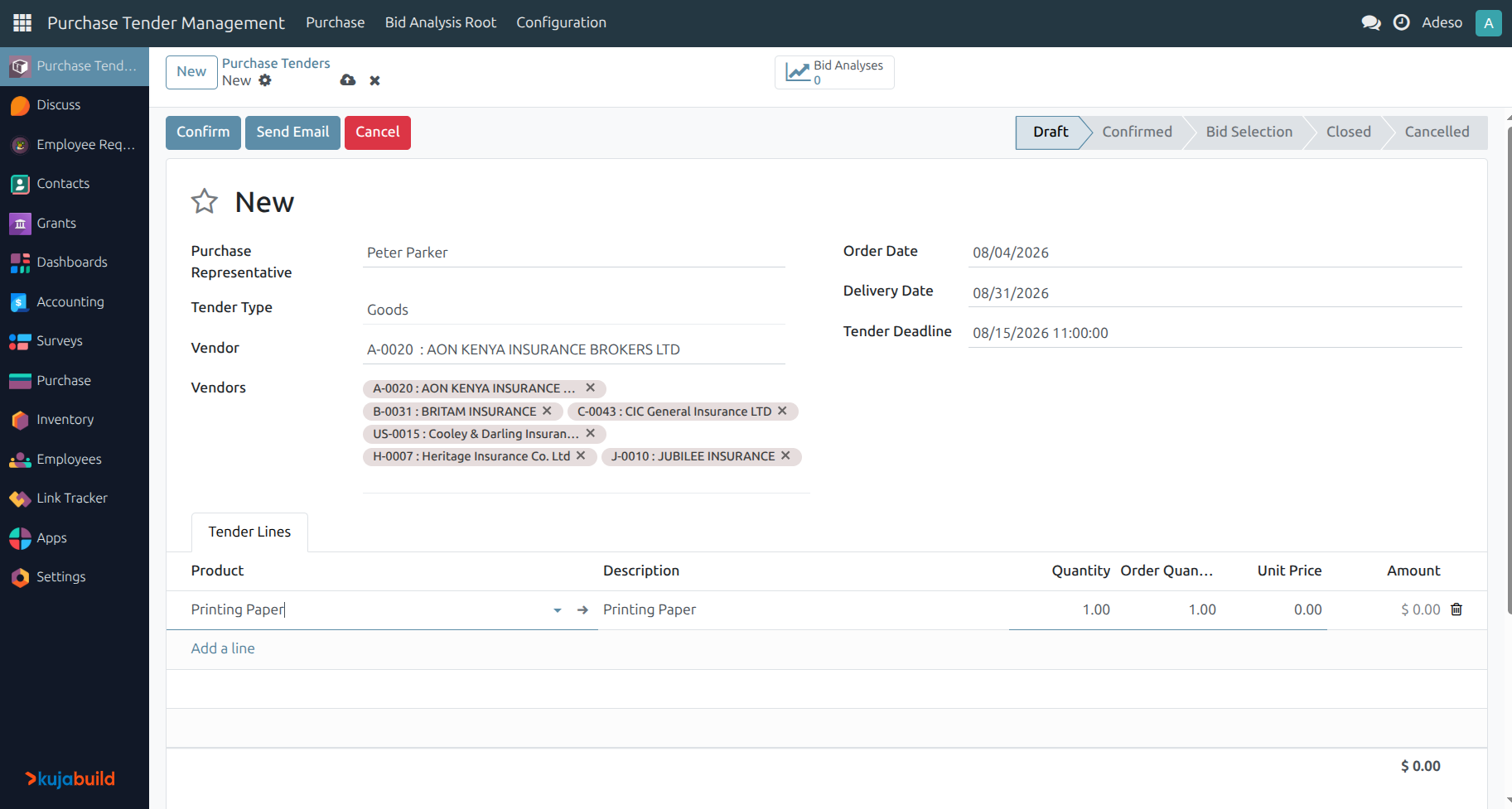Open Vendor field showing AON KENYA
1512x809 pixels.
[573, 349]
